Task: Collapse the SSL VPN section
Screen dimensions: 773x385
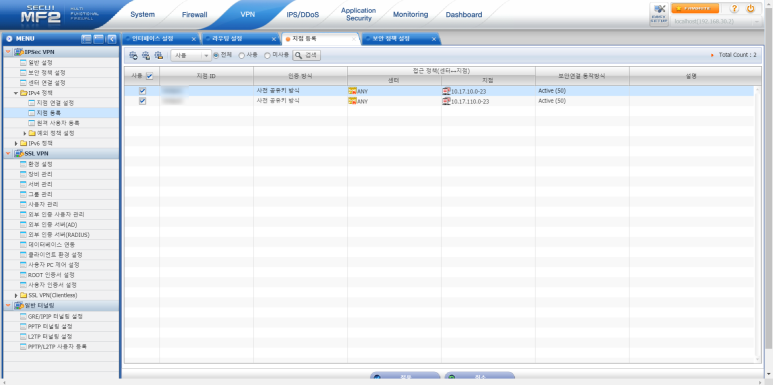Action: pyautogui.click(x=8, y=153)
